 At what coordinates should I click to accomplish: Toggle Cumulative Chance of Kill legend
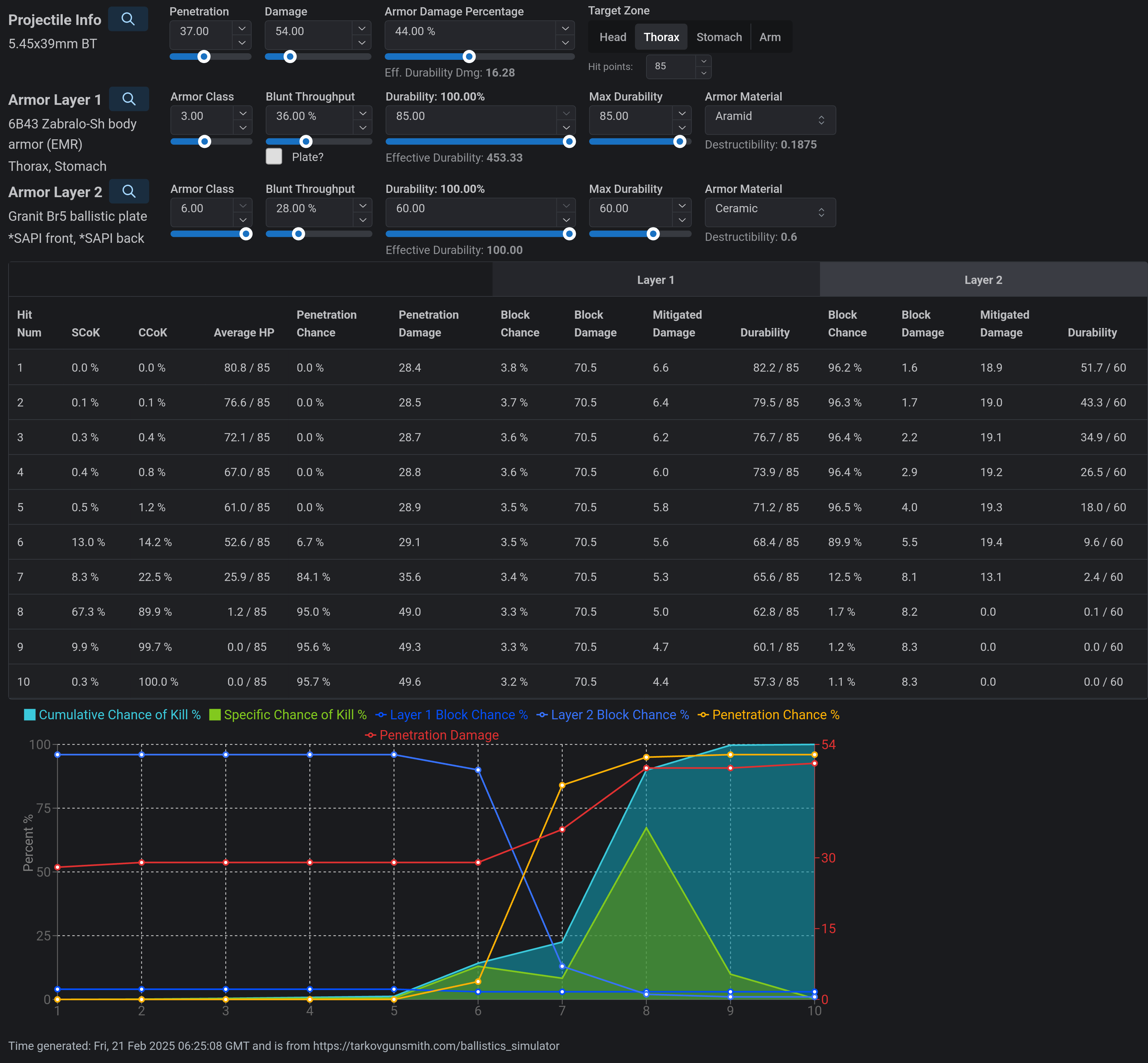[x=112, y=714]
